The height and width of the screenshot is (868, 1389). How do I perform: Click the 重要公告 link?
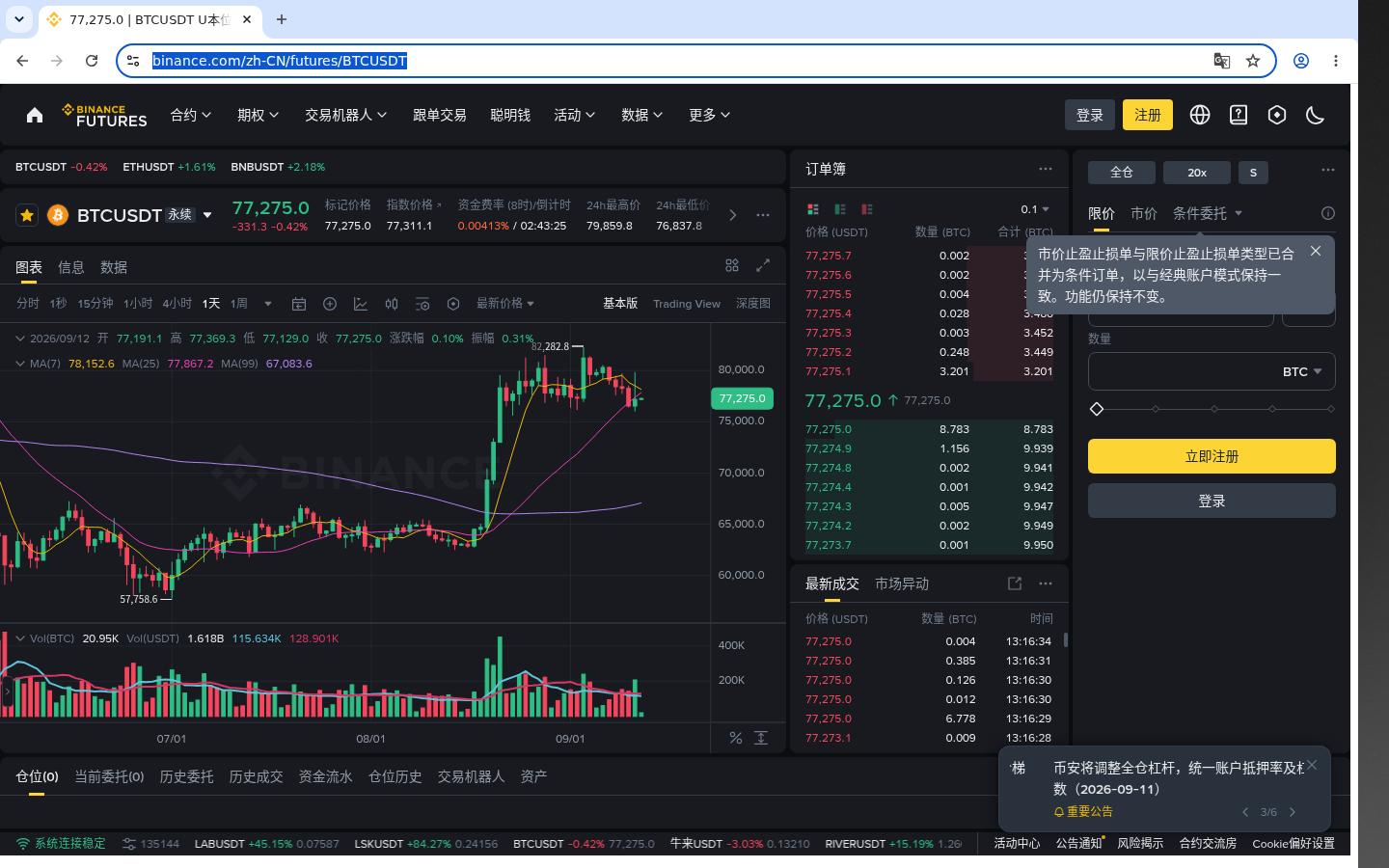[1083, 812]
